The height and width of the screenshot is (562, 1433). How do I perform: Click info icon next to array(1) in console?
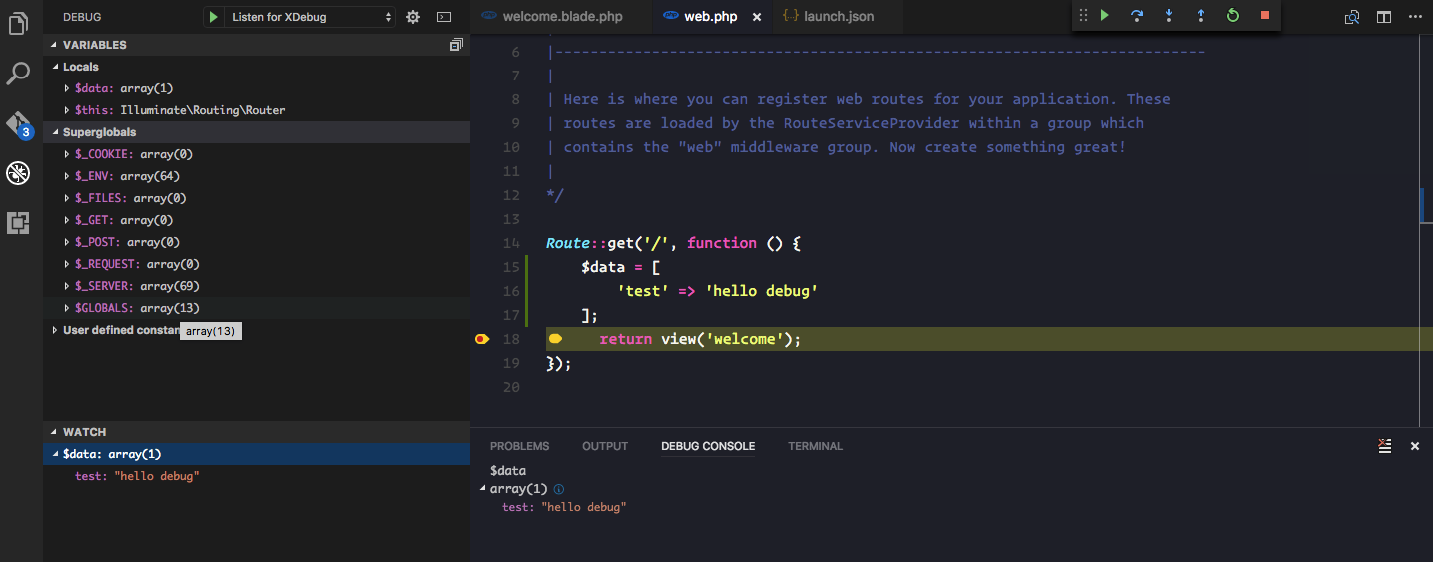coord(558,489)
